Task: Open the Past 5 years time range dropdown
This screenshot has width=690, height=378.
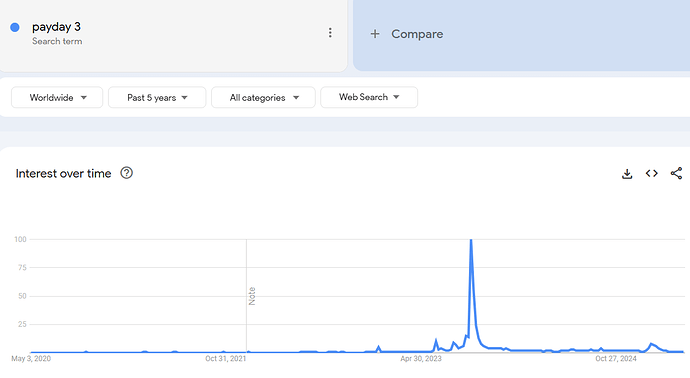Action: pos(157,97)
